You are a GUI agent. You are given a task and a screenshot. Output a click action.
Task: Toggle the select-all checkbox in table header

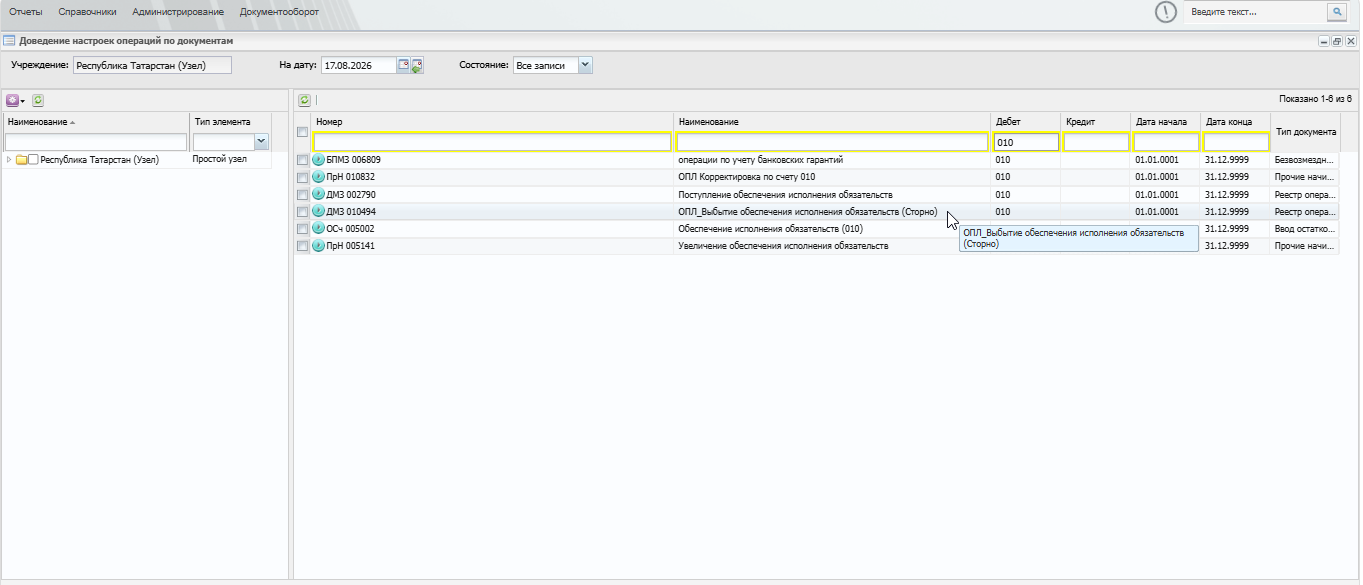(x=302, y=132)
